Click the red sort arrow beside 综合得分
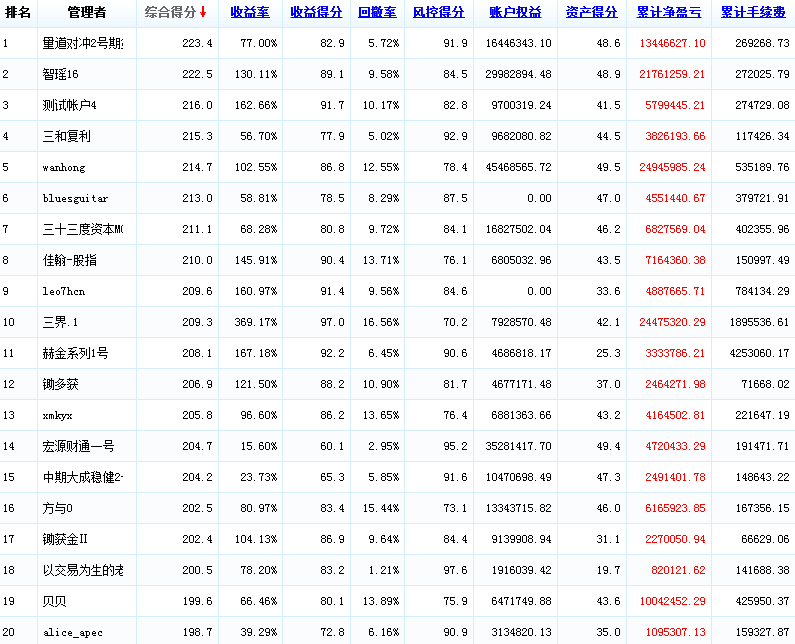Image resolution: width=795 pixels, height=644 pixels. tap(203, 13)
